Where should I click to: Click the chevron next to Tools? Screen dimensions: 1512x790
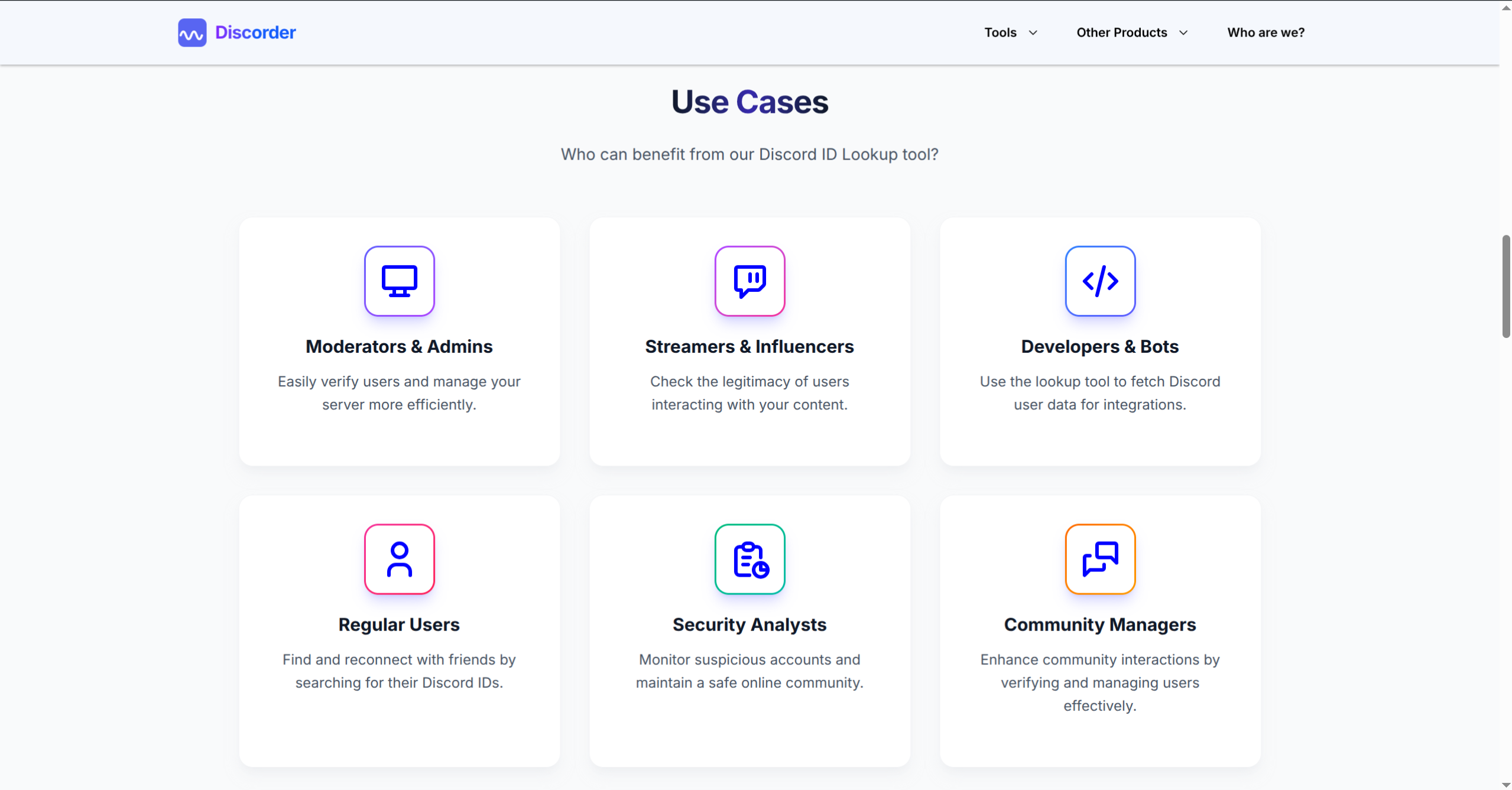click(x=1033, y=33)
